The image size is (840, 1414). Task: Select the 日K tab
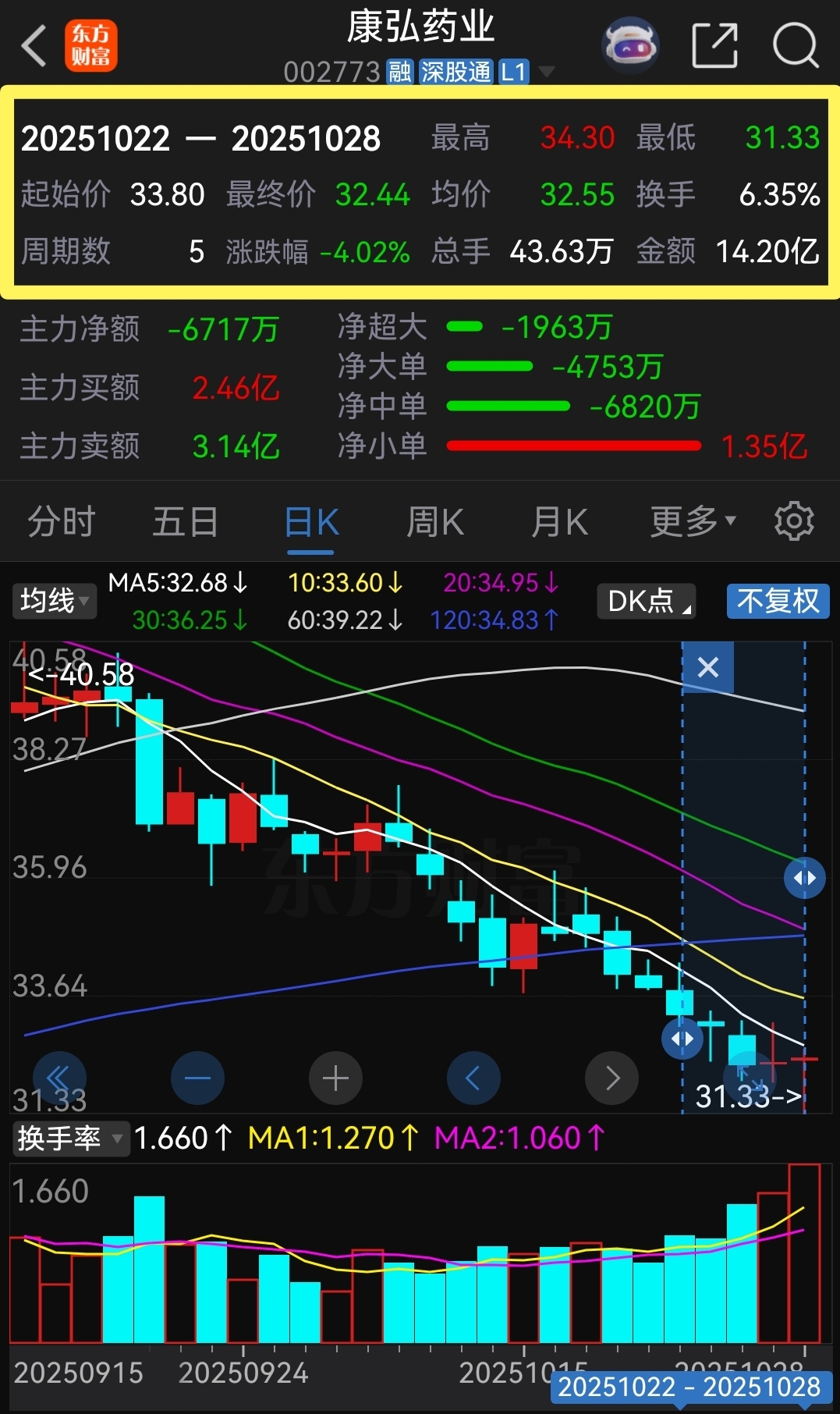(311, 521)
